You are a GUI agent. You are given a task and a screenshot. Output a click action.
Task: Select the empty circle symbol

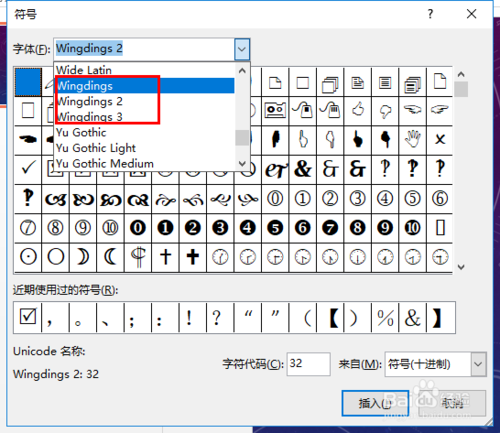click(x=56, y=257)
